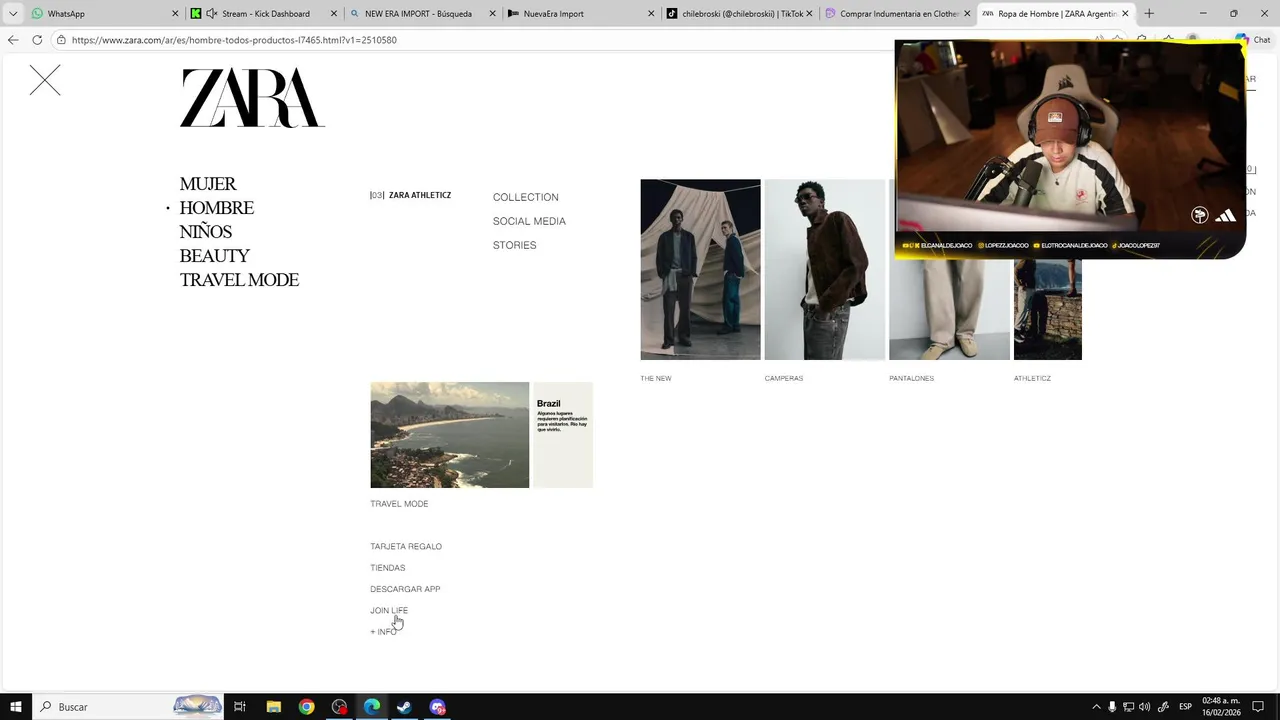The width and height of the screenshot is (1280, 720).
Task: Show hidden system tray icons
Action: point(1096,707)
